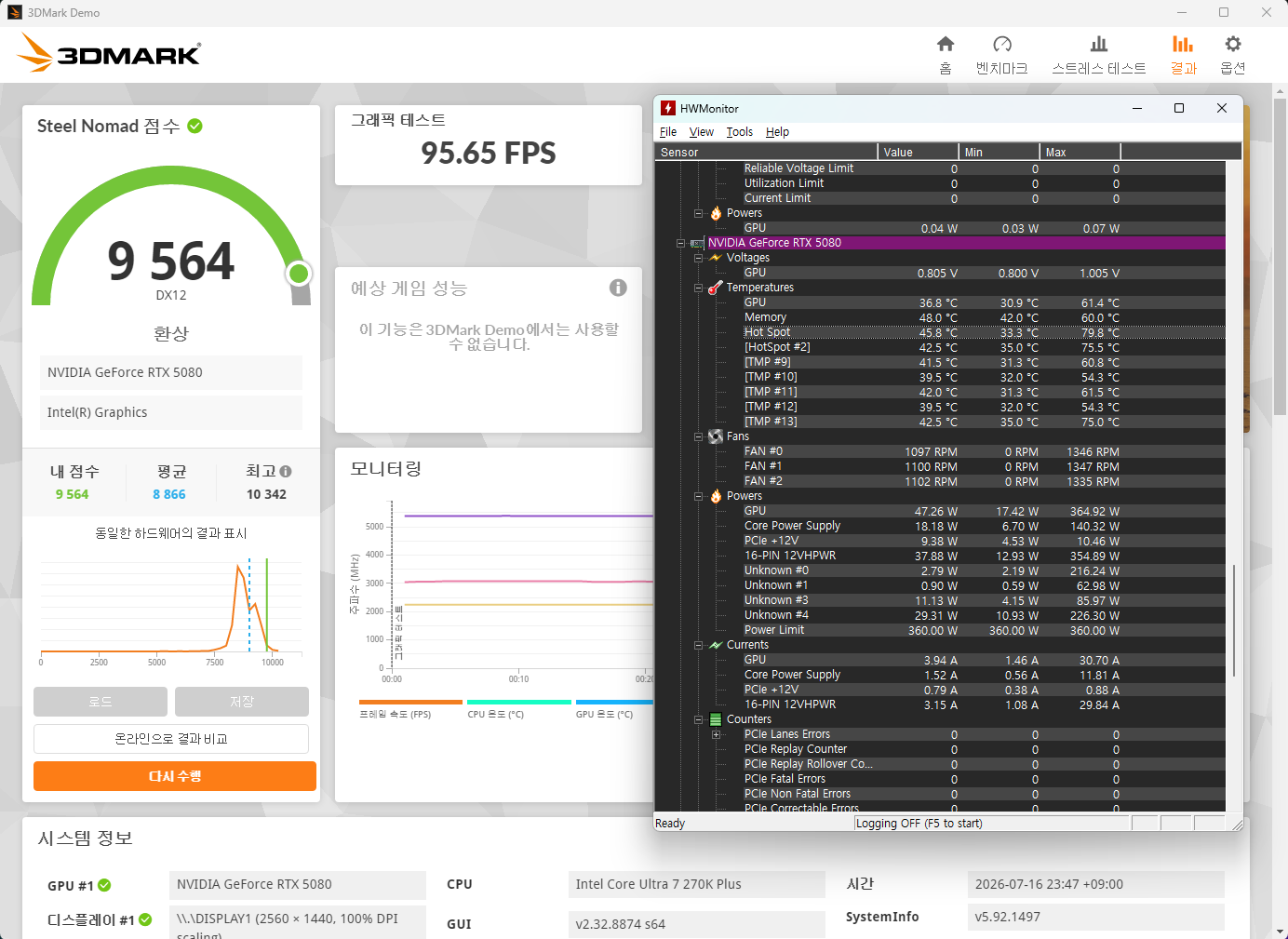Click the Currents group icon

pos(716,645)
